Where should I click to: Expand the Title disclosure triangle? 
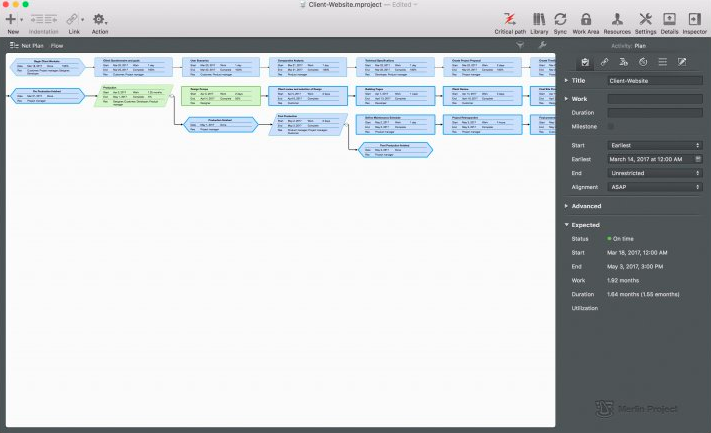click(566, 80)
